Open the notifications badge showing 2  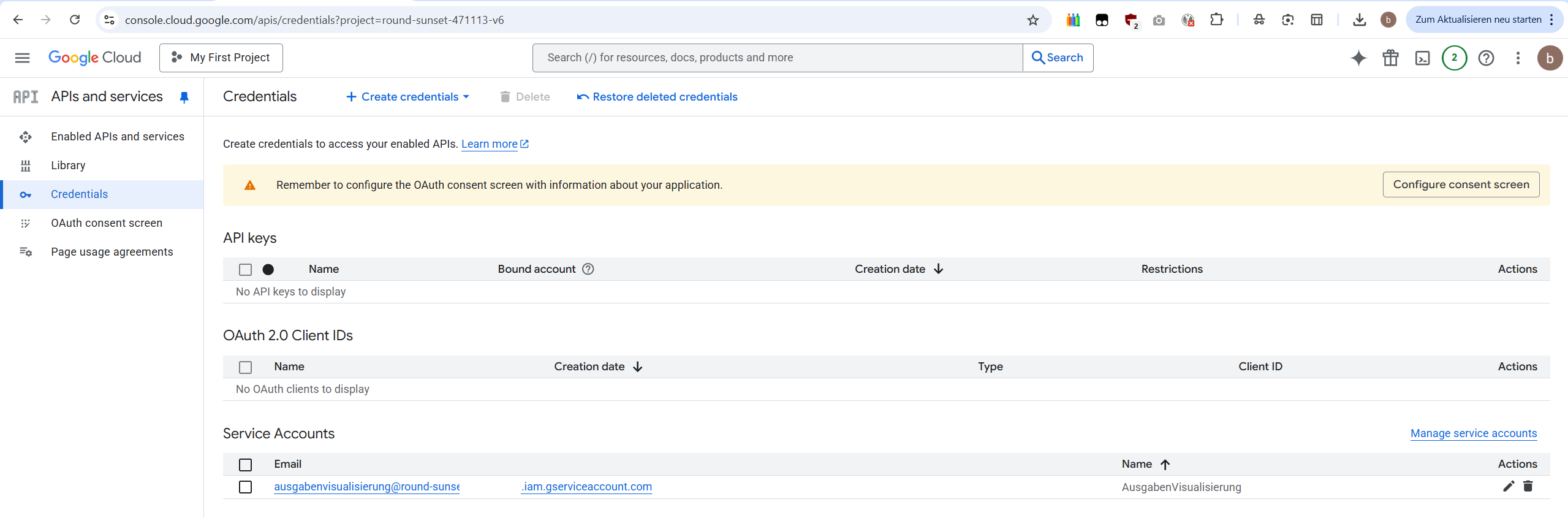[x=1454, y=58]
